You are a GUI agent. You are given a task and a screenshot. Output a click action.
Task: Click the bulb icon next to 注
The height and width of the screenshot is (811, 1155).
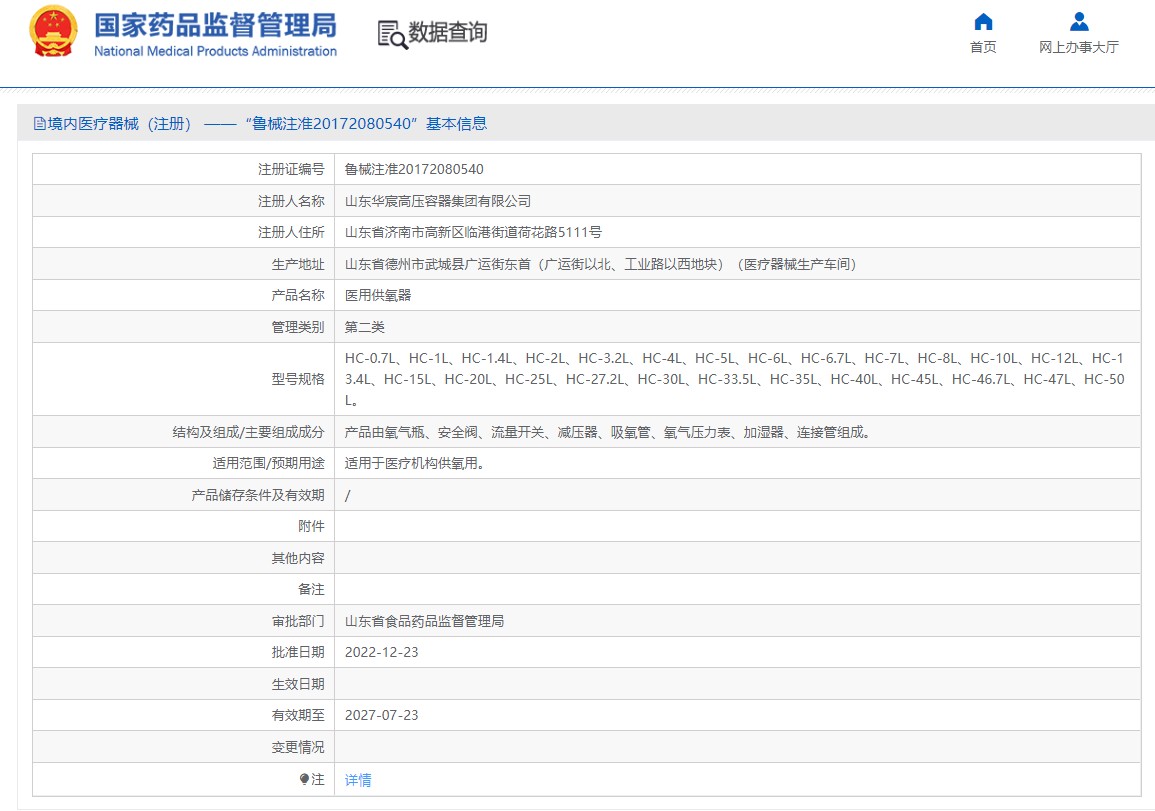point(304,779)
